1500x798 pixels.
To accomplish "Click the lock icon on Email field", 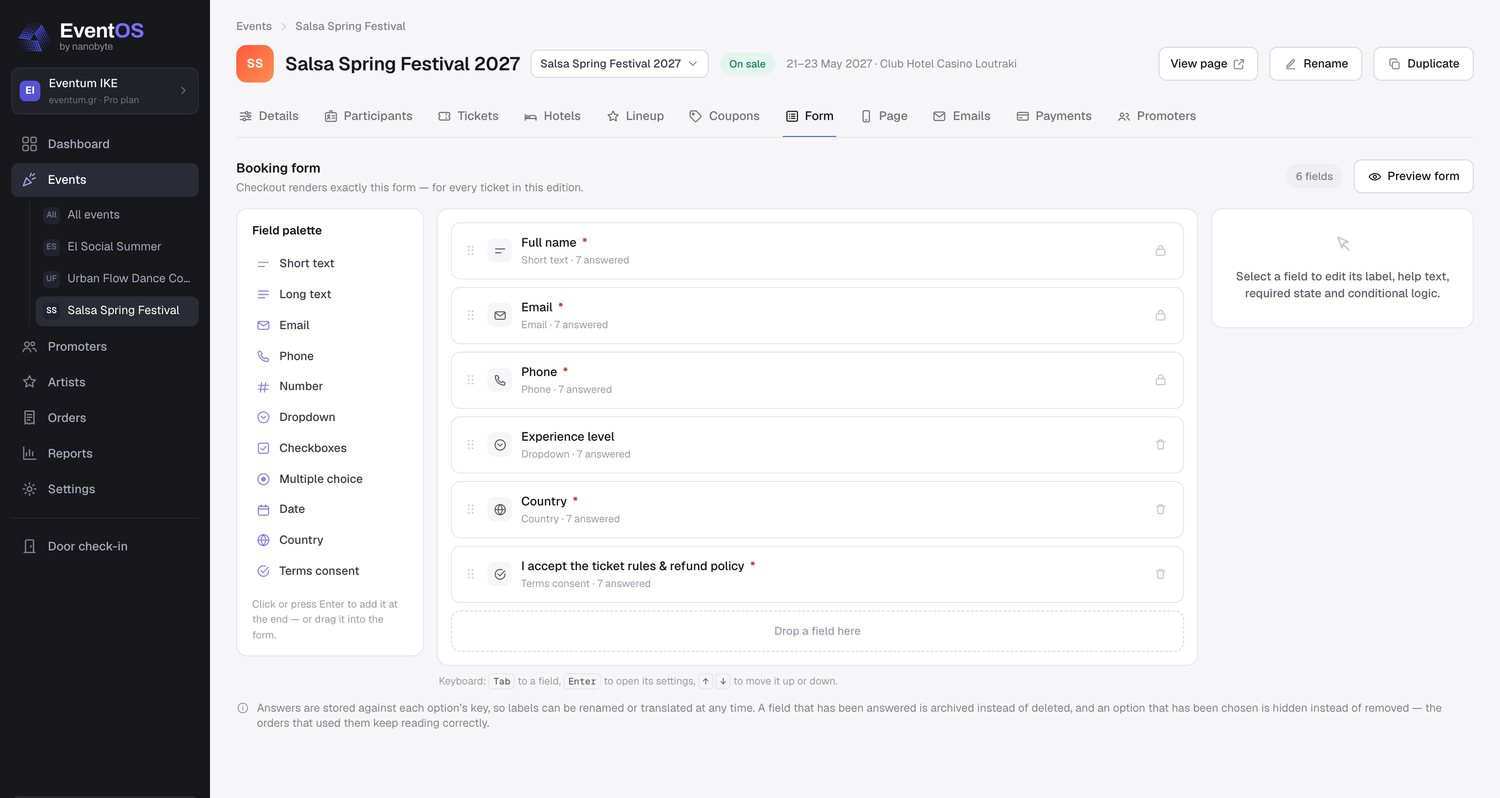I will click(x=1160, y=315).
